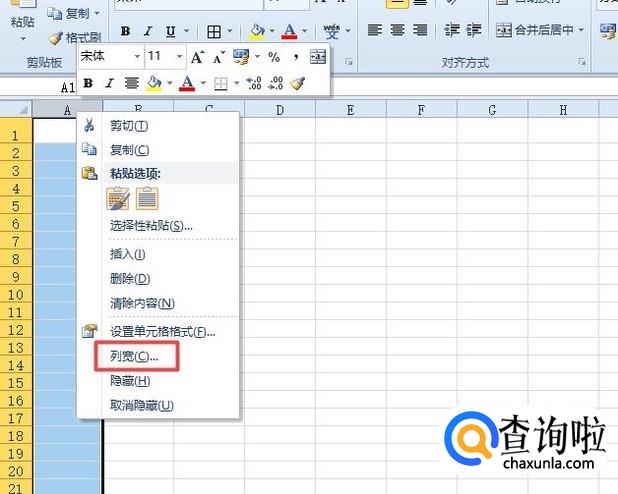The height and width of the screenshot is (494, 618).
Task: Click mini toolbar Italic button
Action: [x=110, y=83]
